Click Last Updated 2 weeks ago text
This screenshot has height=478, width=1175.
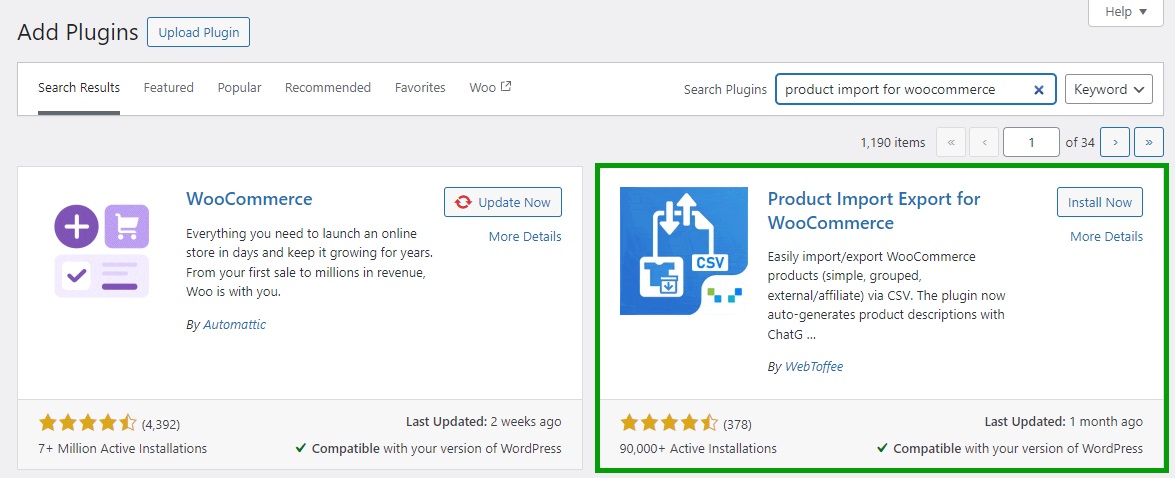pos(483,422)
